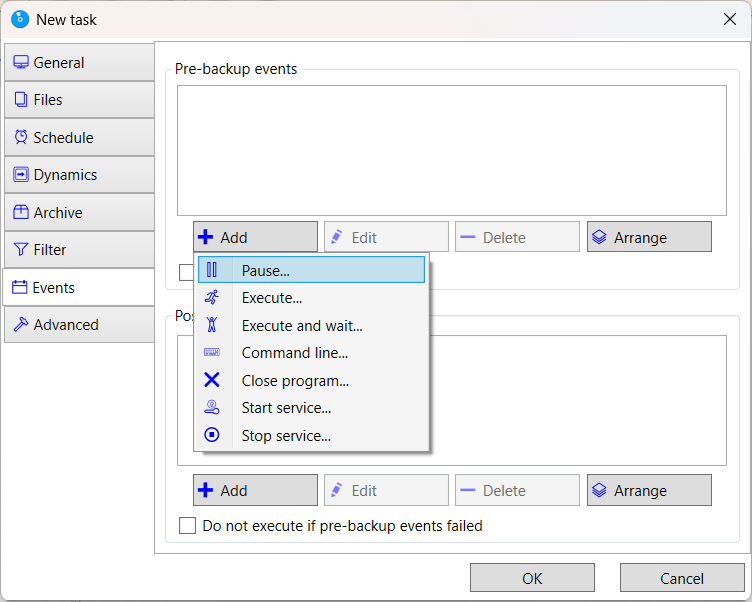Click the Execute and wait hourglass icon
This screenshot has width=752, height=602.
(211, 325)
